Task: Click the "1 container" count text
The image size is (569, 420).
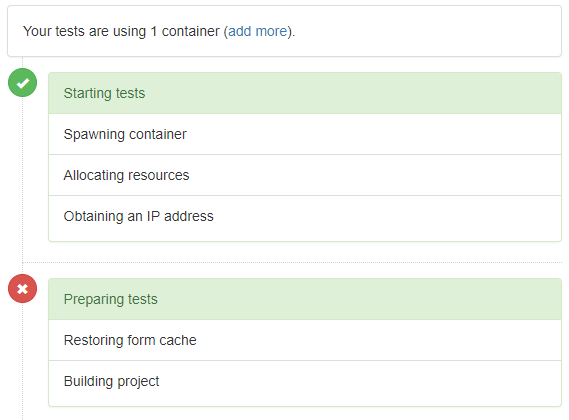Action: click(185, 31)
